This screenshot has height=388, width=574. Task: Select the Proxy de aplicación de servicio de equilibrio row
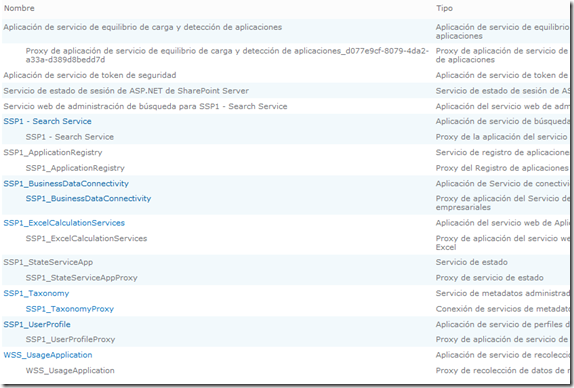[x=286, y=55]
